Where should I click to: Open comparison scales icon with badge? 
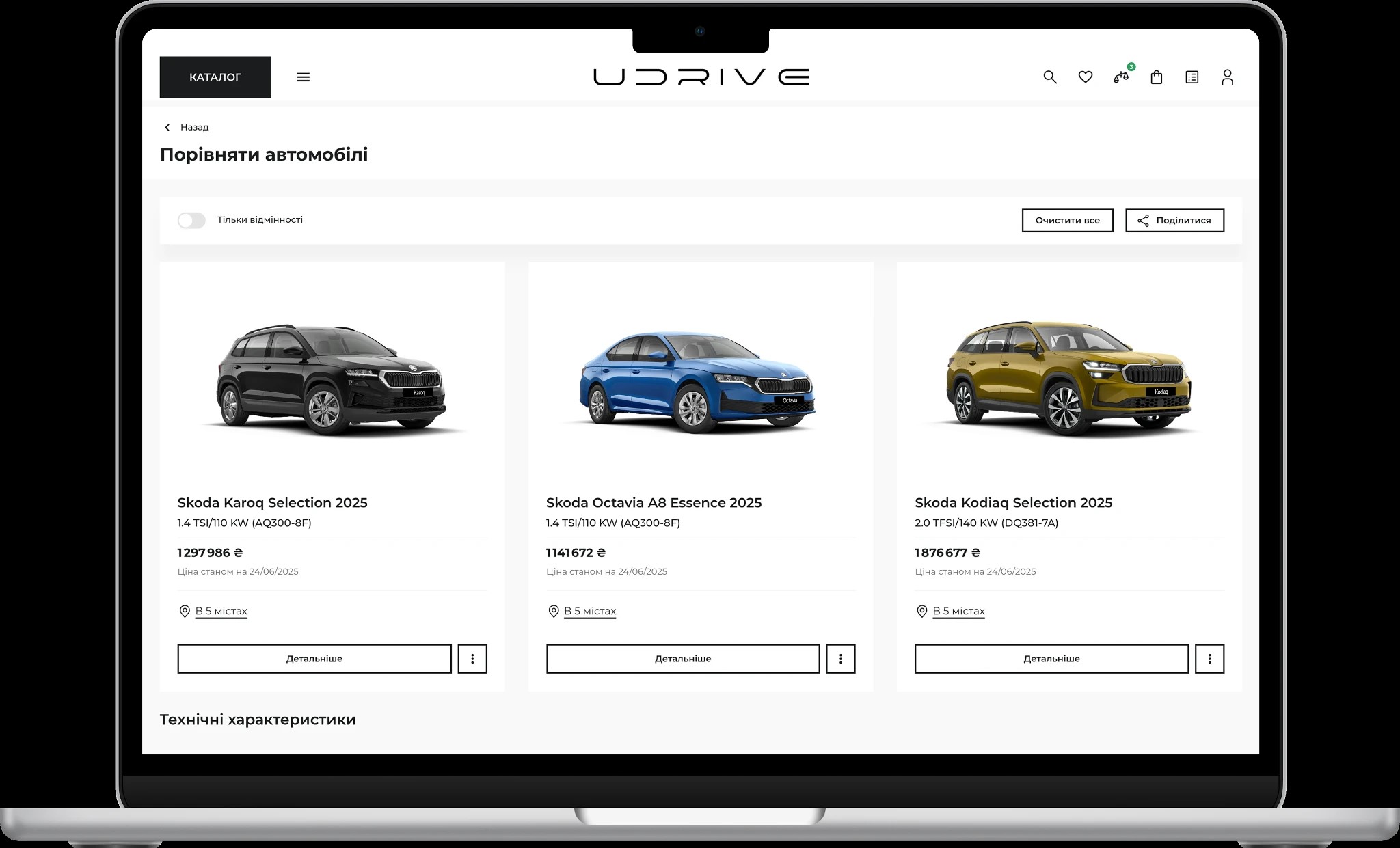point(1120,77)
